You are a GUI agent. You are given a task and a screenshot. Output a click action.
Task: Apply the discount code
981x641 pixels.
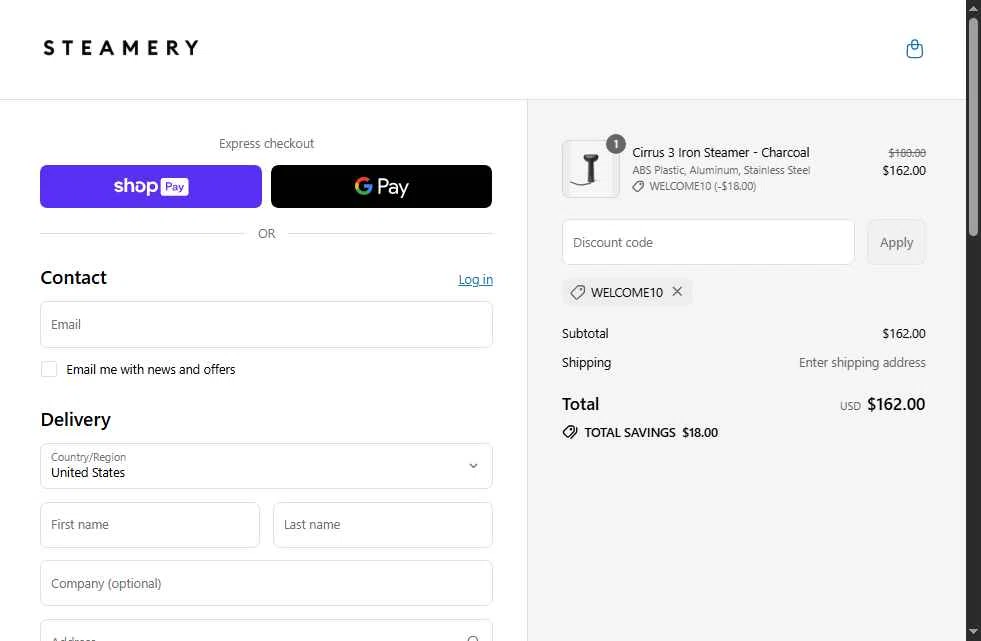click(896, 242)
